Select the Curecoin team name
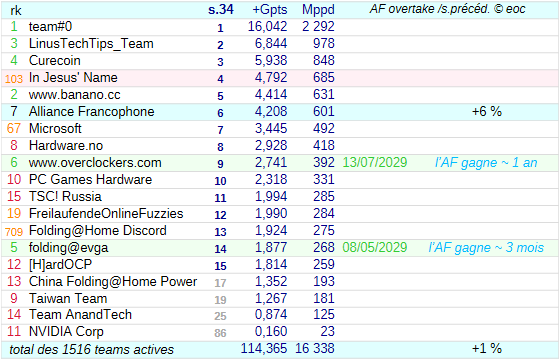This screenshot has width=560, height=360. coord(55,60)
